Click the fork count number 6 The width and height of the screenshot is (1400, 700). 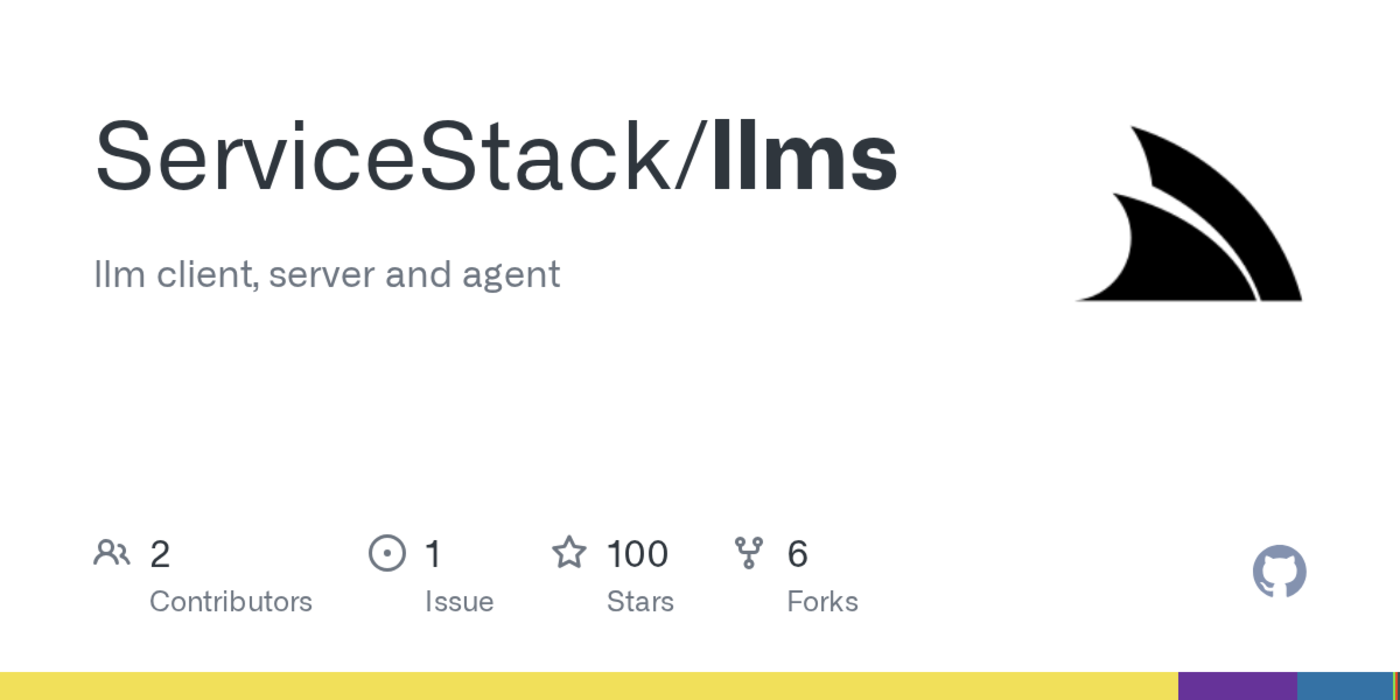coord(797,554)
